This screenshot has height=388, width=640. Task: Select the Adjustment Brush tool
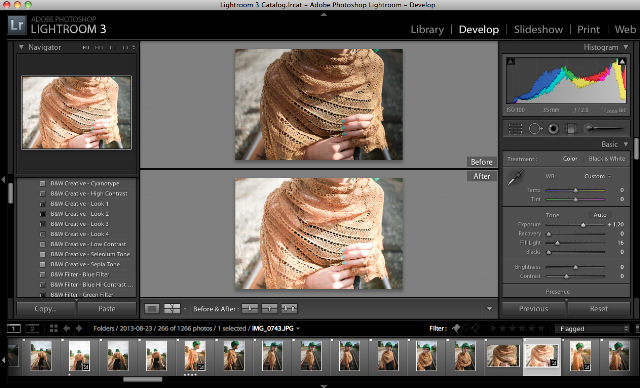(x=604, y=129)
